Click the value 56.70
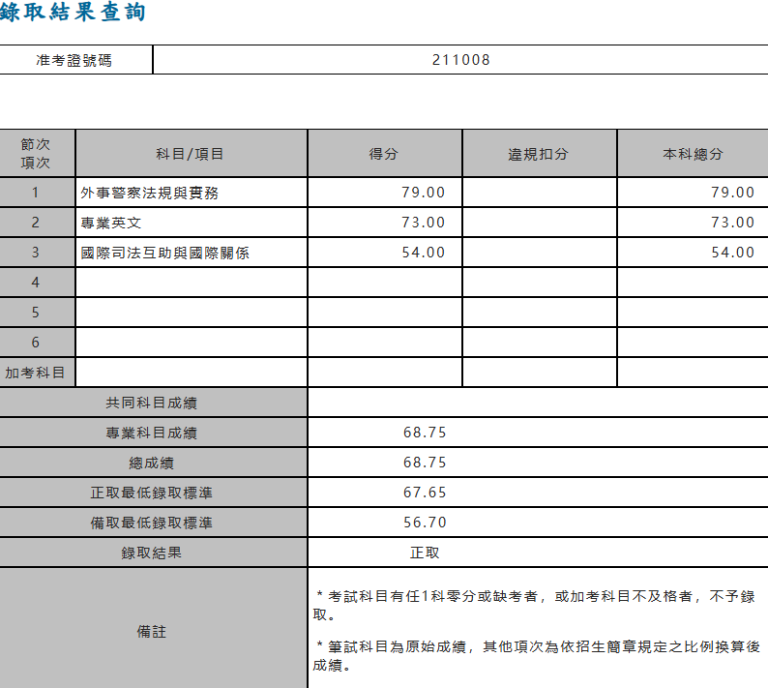Viewport: 768px width, 688px height. 425,522
